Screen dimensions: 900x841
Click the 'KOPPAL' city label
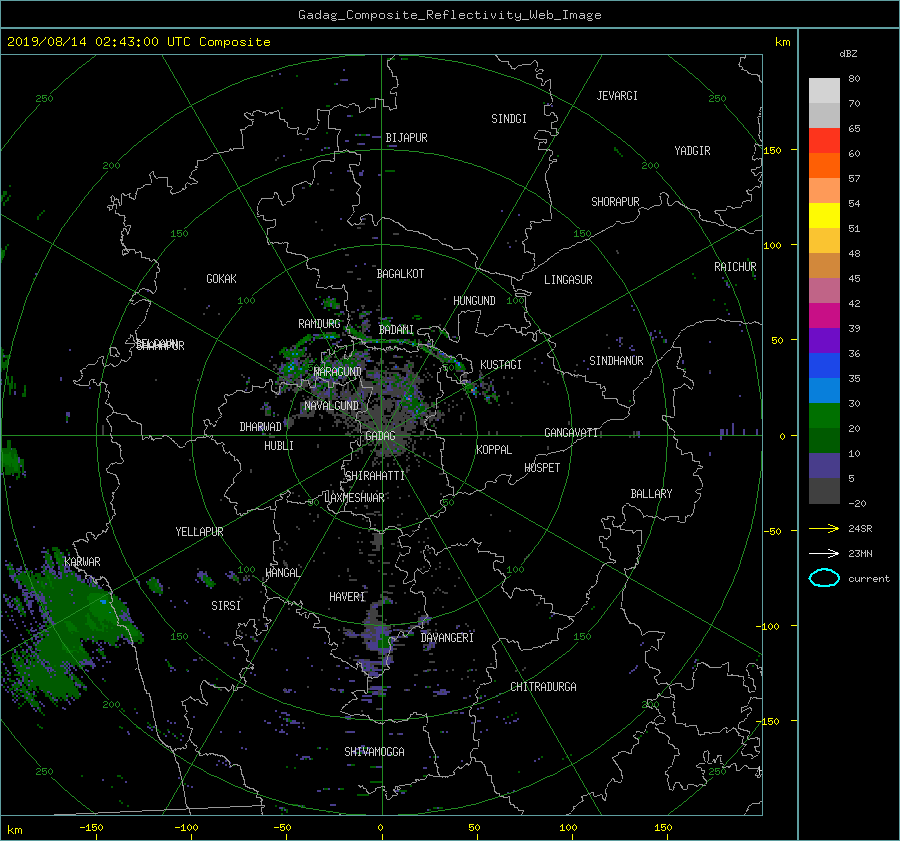pyautogui.click(x=494, y=450)
